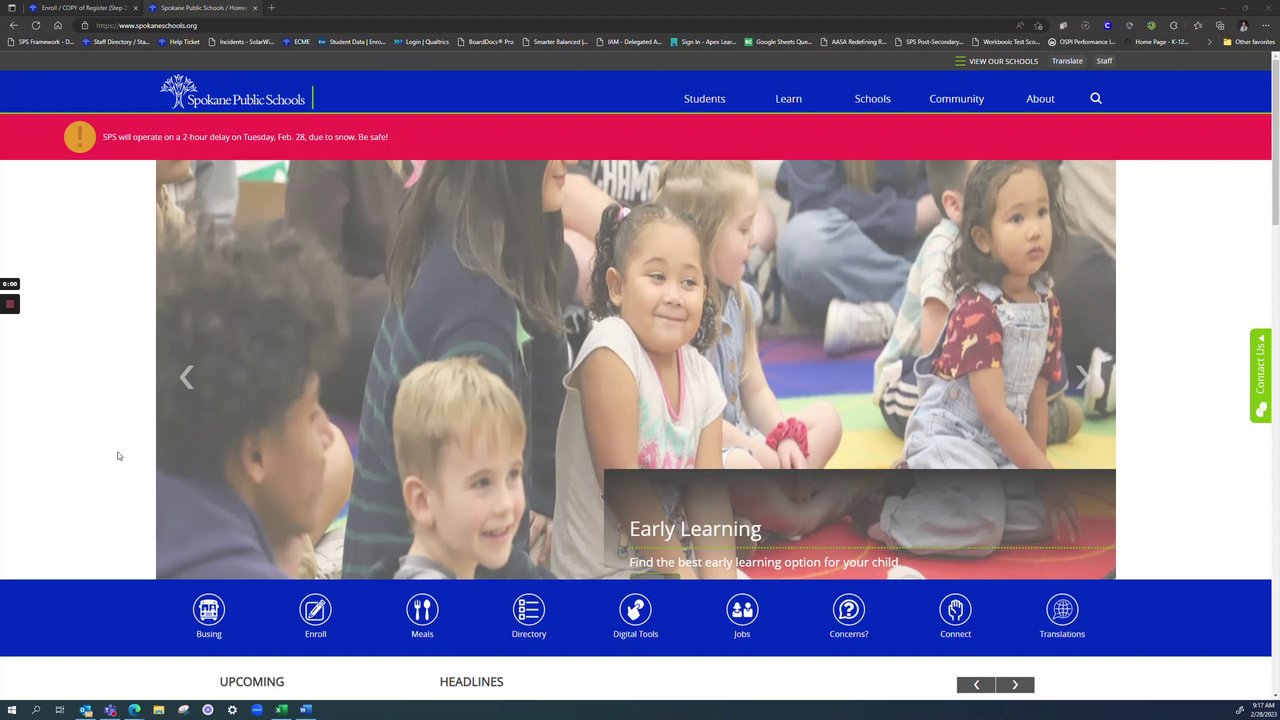Open the Translations globe icon

[1062, 609]
